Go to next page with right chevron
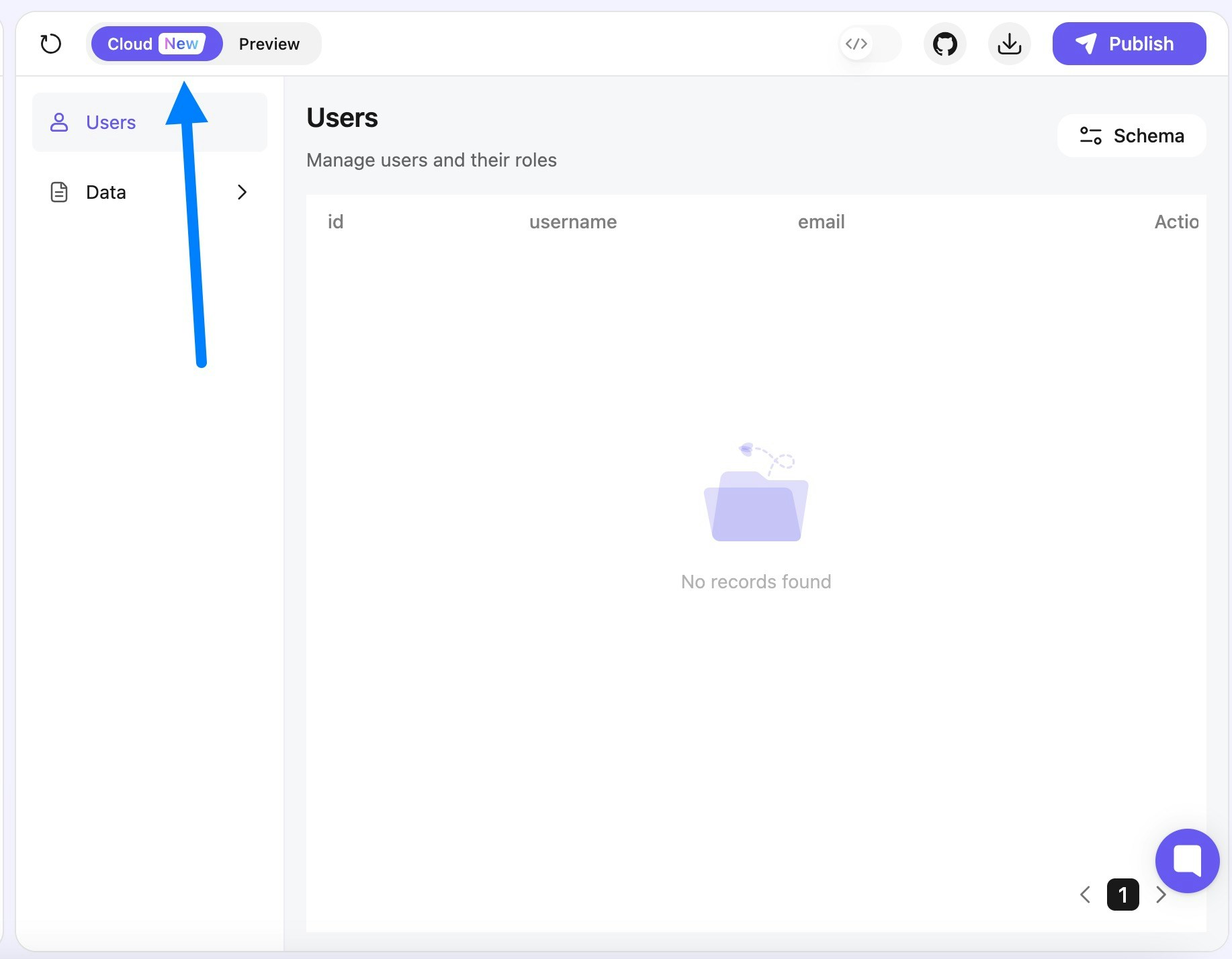 pyautogui.click(x=1161, y=895)
